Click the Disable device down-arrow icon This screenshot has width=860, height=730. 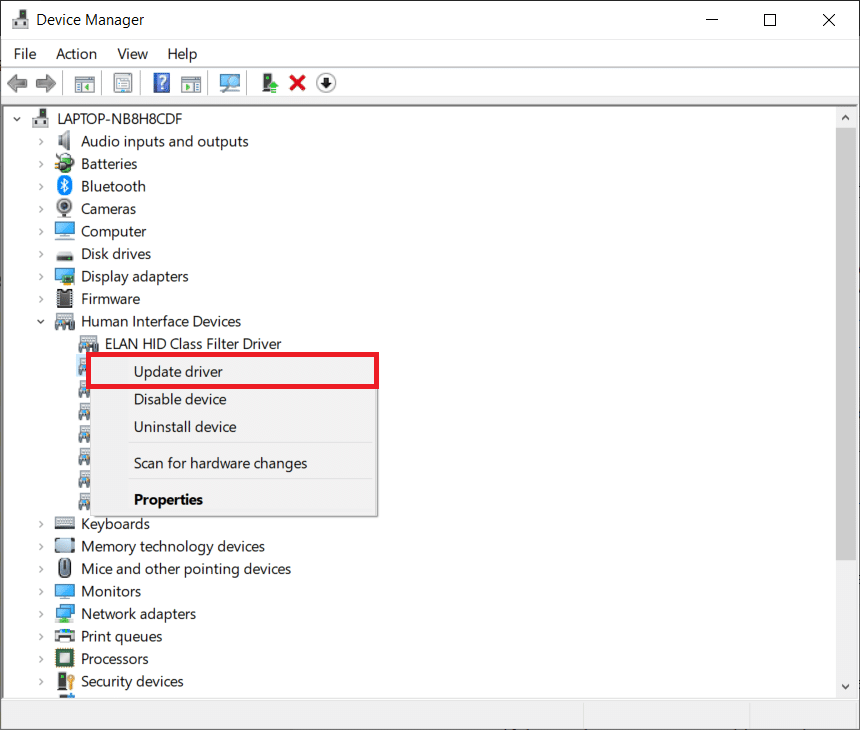click(x=326, y=83)
